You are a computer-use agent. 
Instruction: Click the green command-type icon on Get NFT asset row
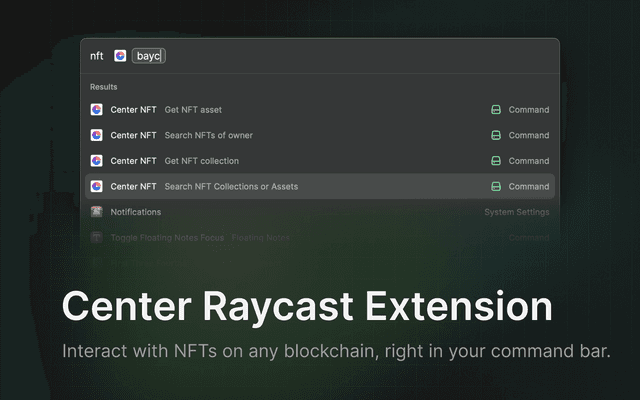495,109
